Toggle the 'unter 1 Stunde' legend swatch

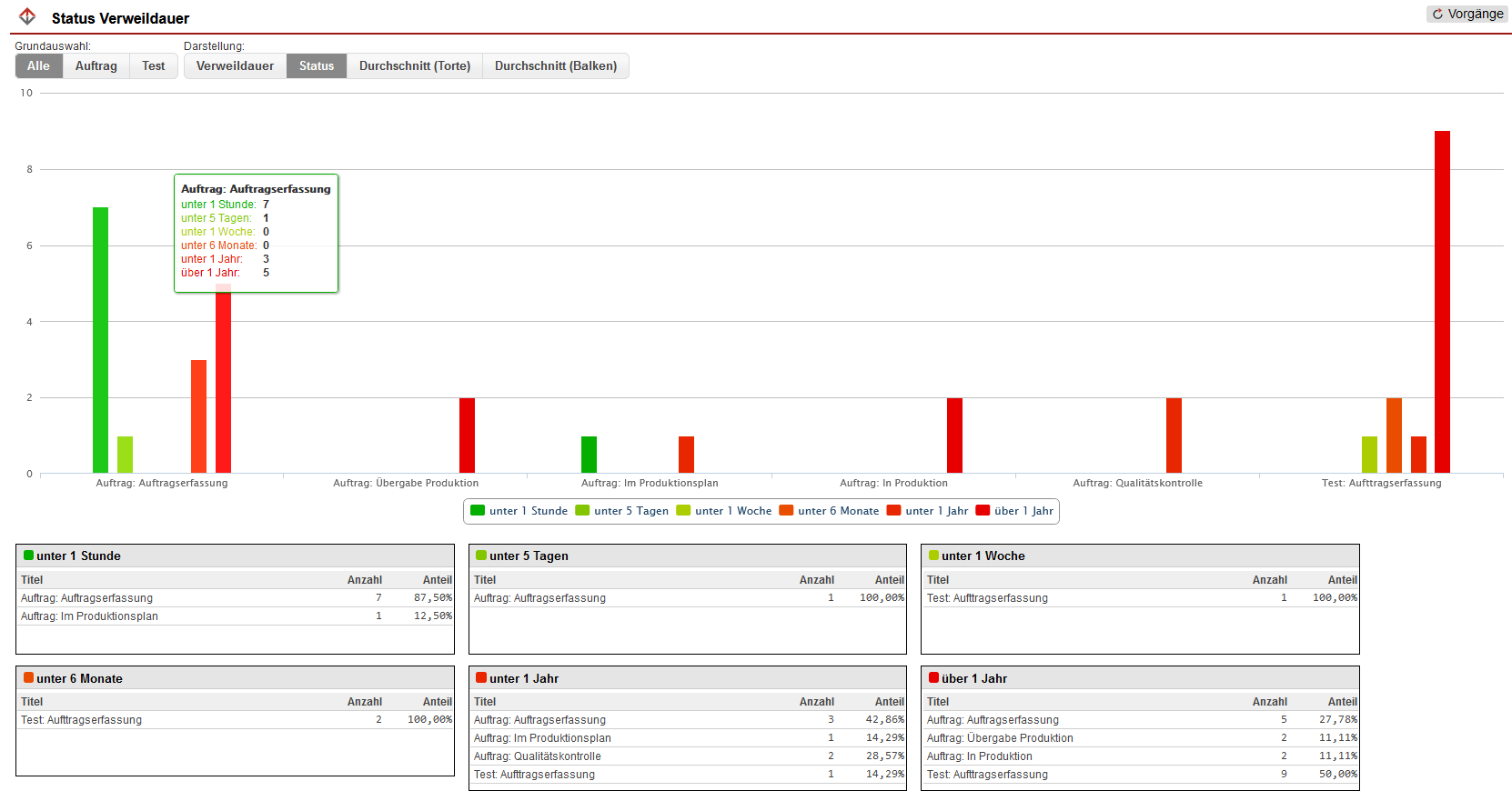tap(478, 510)
